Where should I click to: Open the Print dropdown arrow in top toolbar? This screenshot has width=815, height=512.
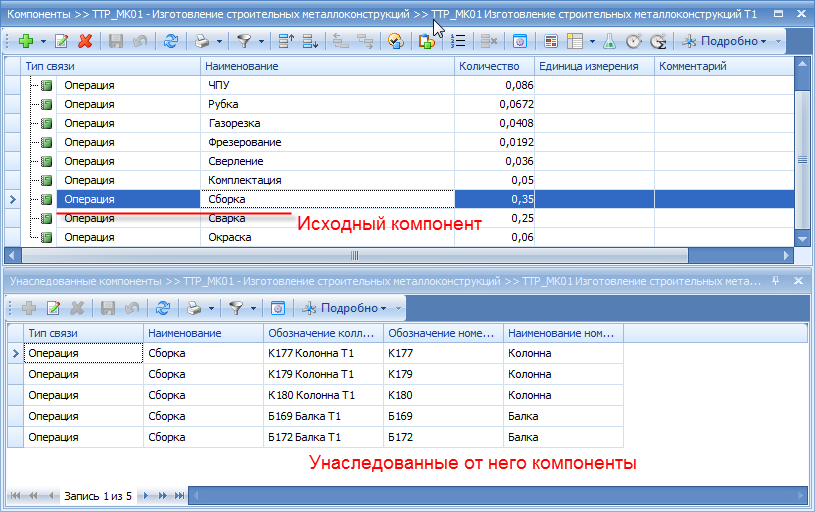(x=219, y=41)
